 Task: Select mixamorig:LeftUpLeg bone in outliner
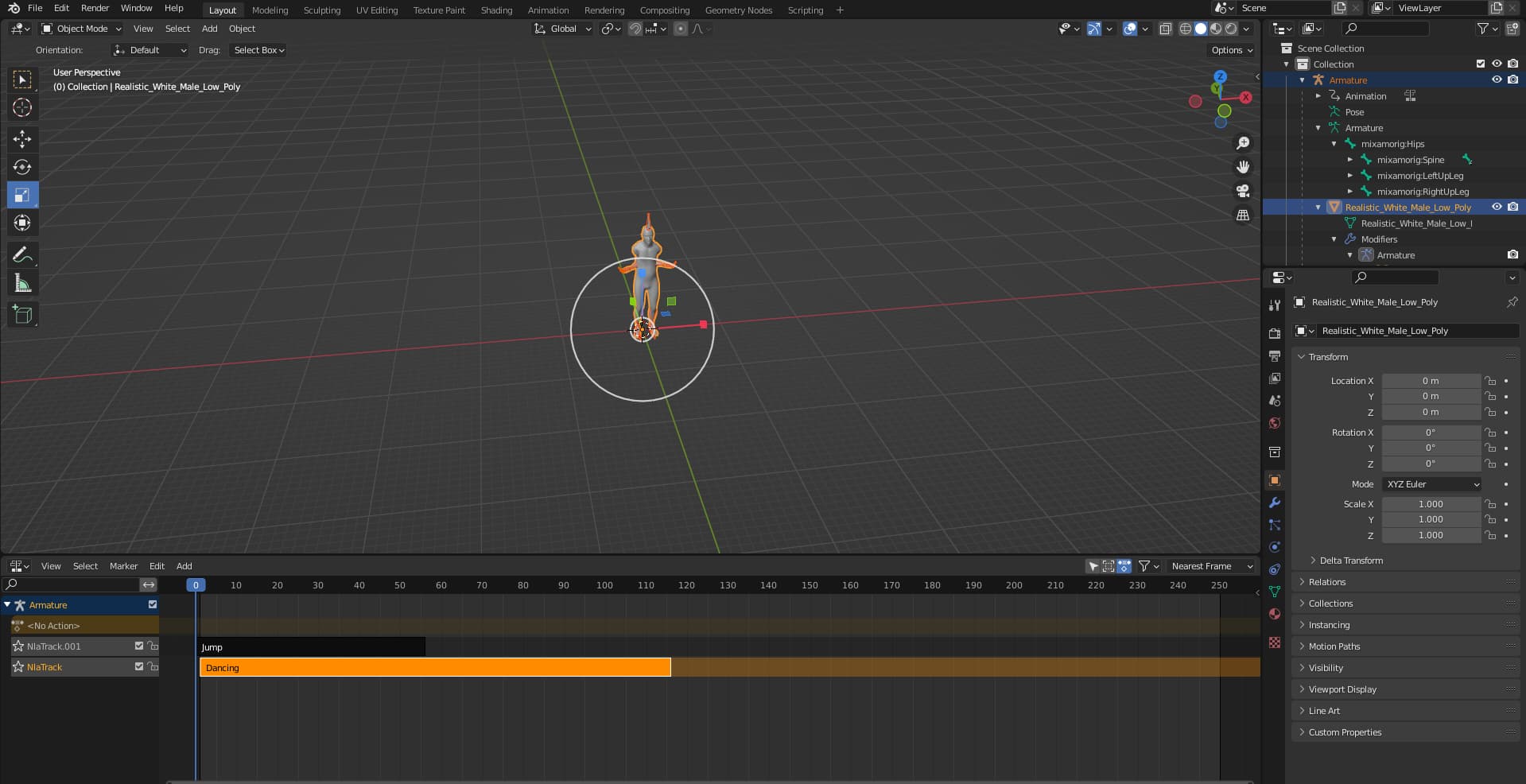pos(1419,176)
